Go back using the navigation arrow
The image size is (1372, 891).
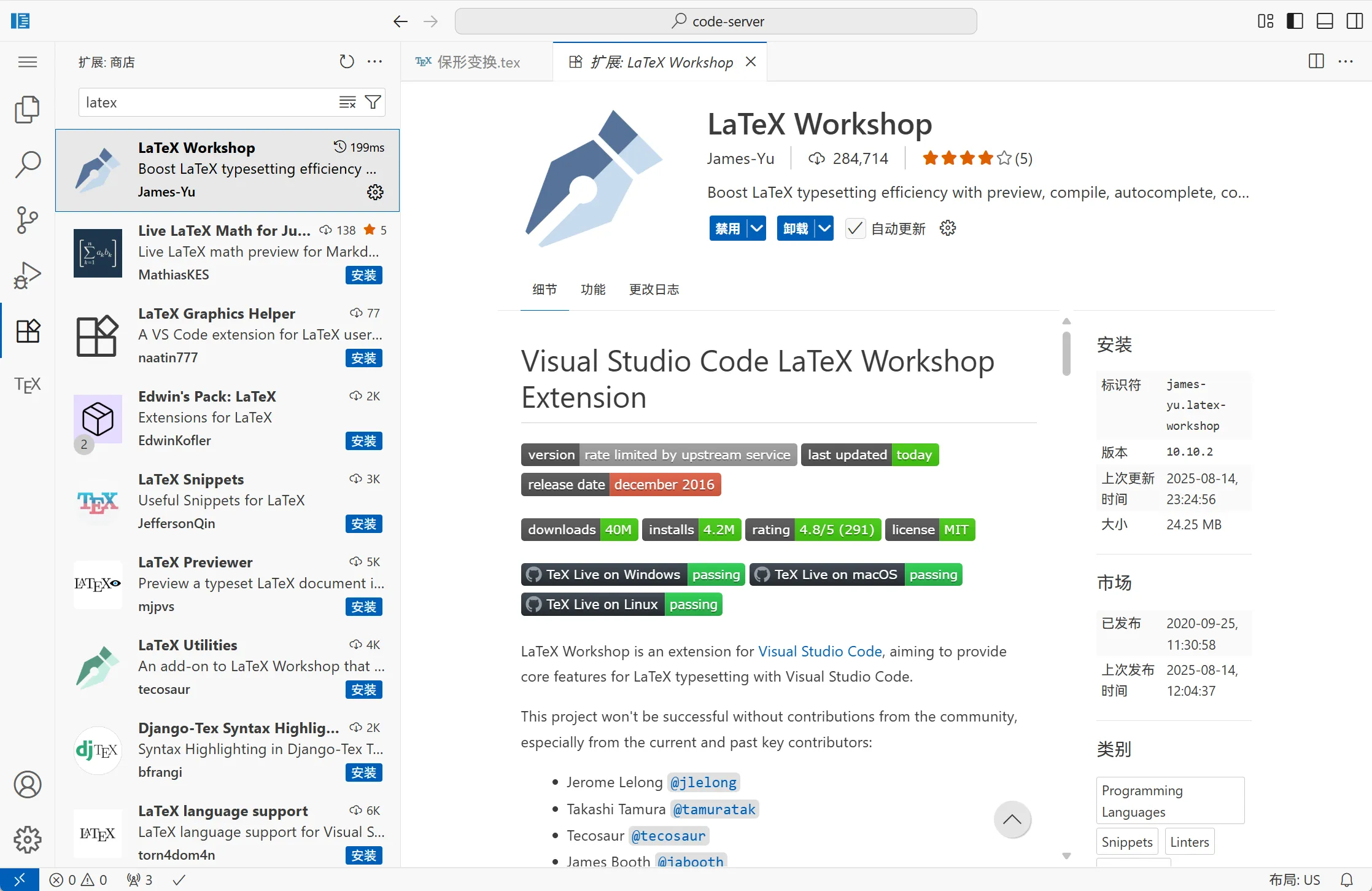[400, 21]
